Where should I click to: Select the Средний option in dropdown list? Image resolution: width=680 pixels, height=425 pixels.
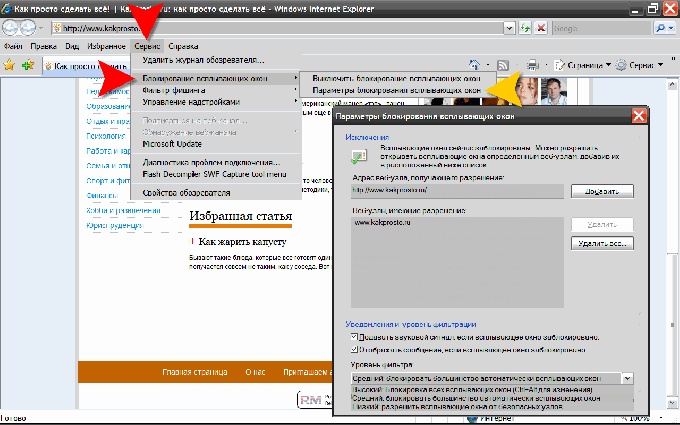pyautogui.click(x=491, y=398)
